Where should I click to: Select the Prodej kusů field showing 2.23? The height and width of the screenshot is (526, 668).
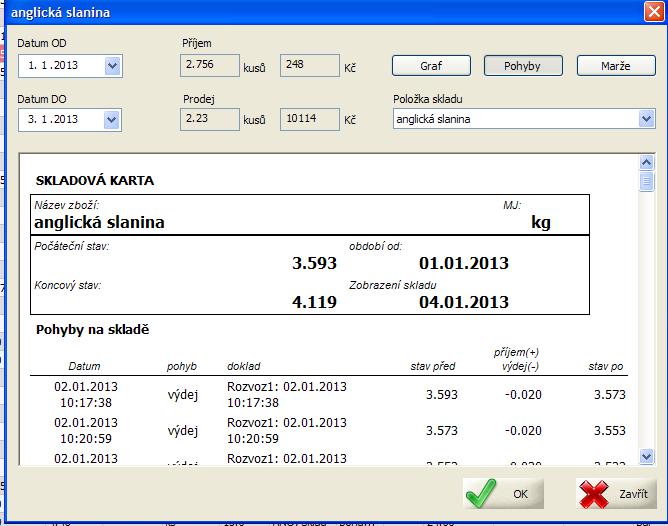208,119
